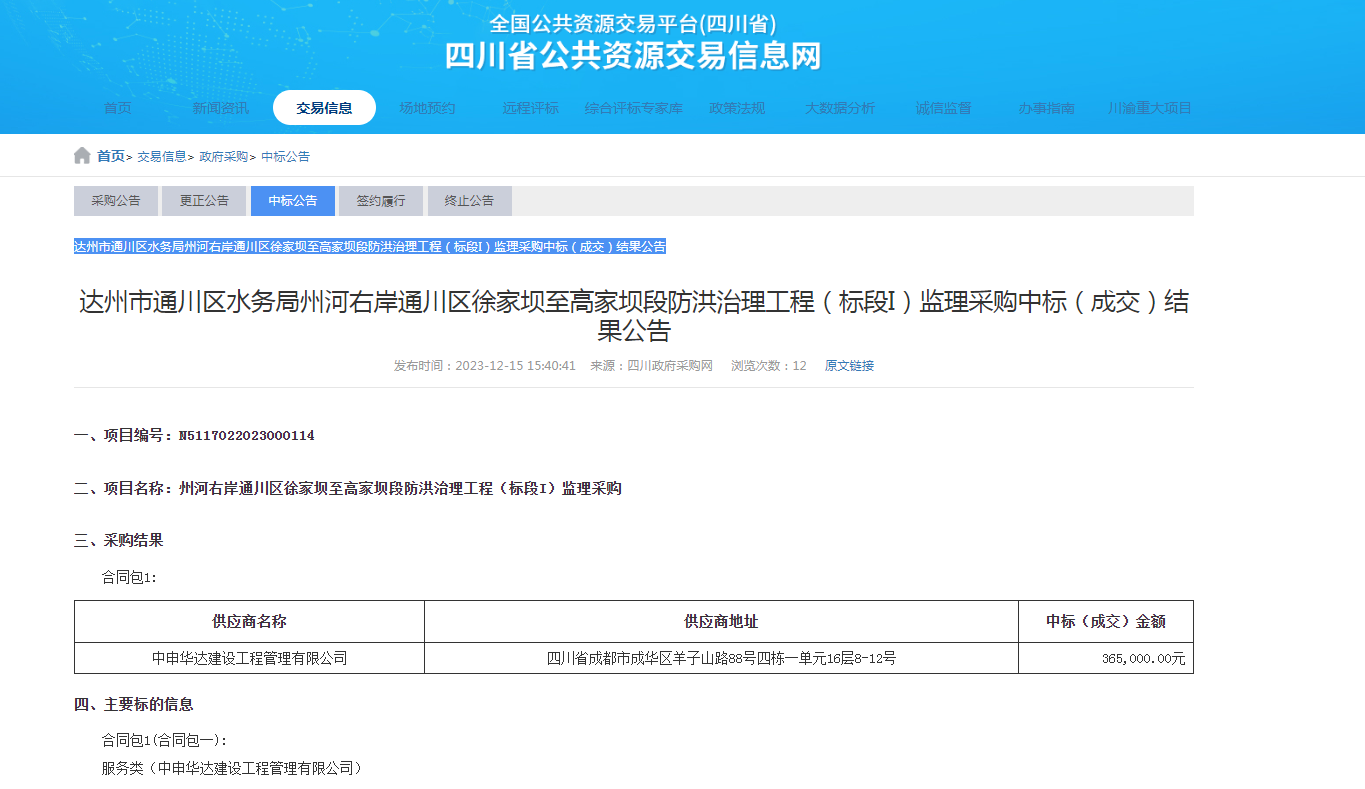The width and height of the screenshot is (1365, 789).
Task: Open the 新闻资讯 navigation item
Action: (220, 108)
